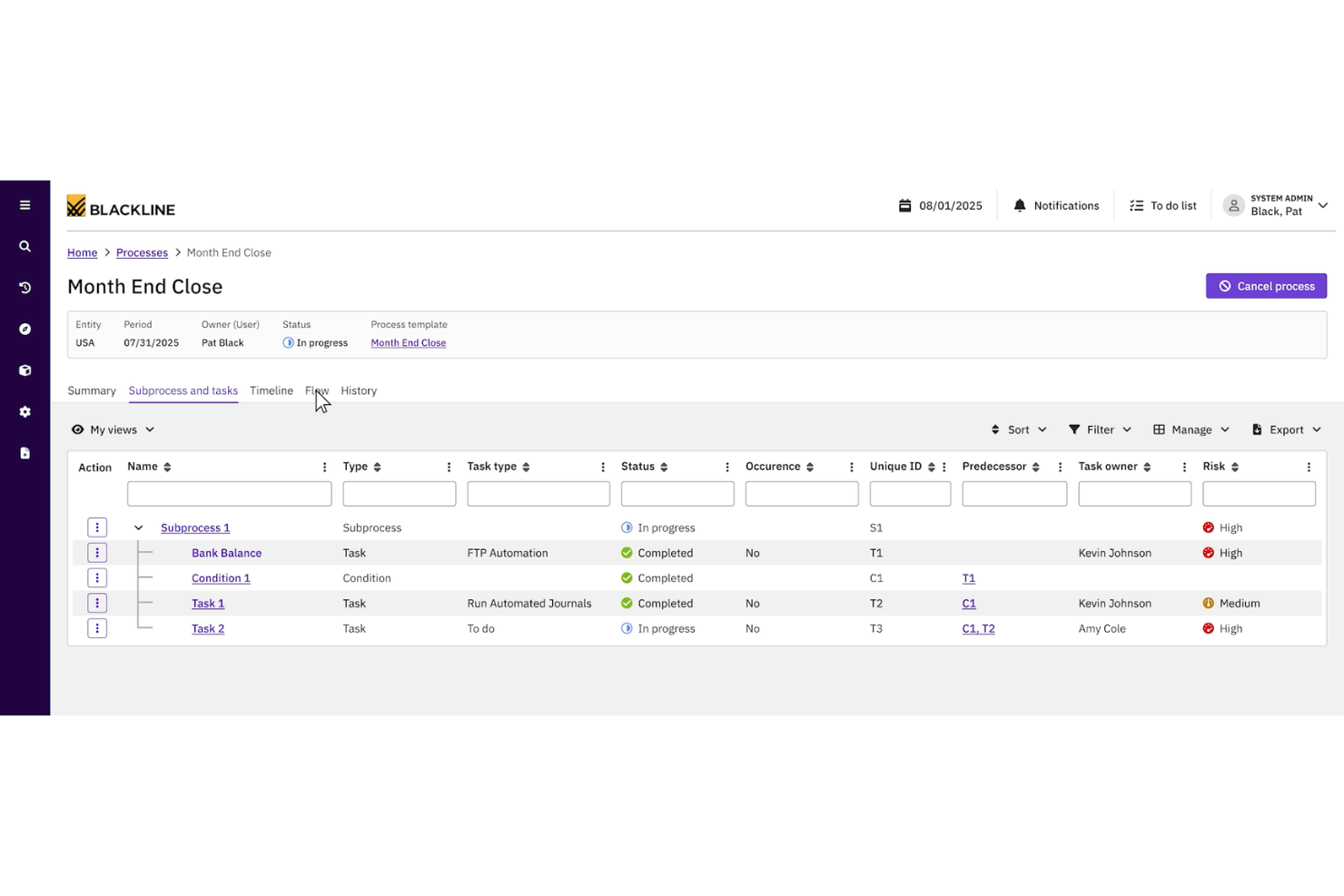Click the To do list icon
This screenshot has width=1344, height=896.
click(1136, 206)
